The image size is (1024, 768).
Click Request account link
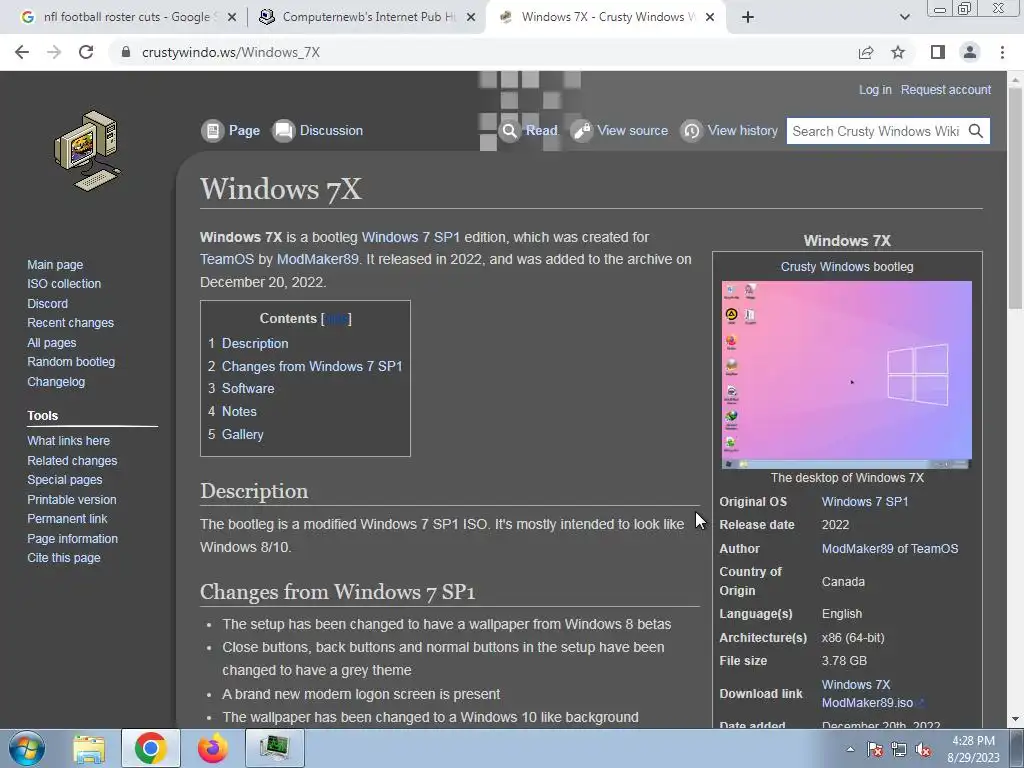coord(946,89)
